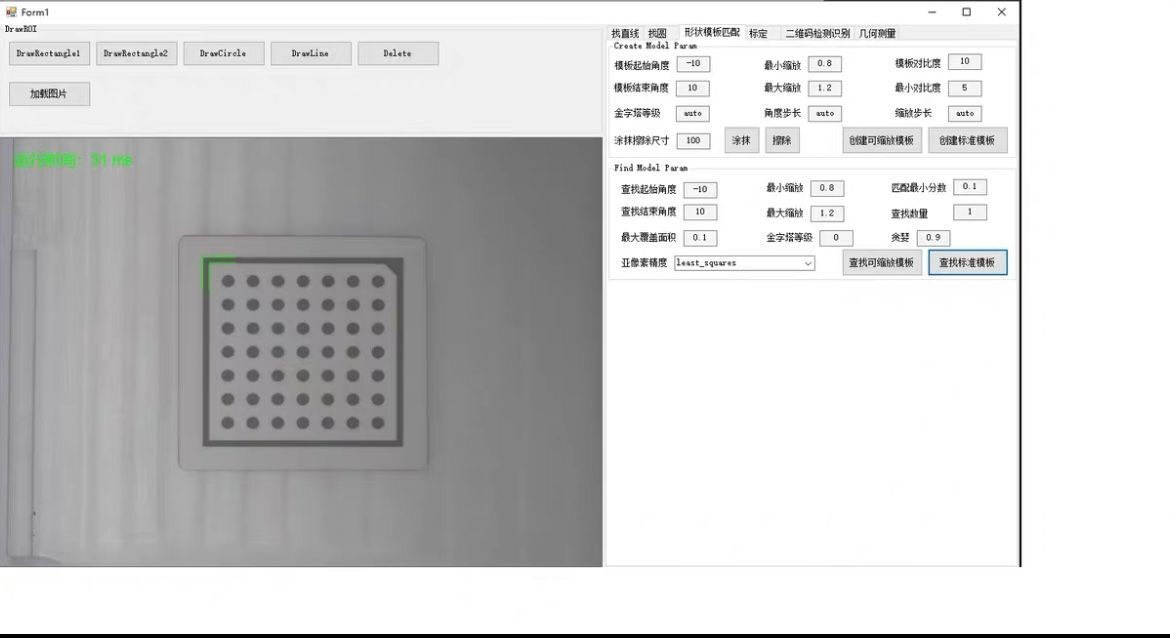Click the 角度步长 auto field
This screenshot has height=638, width=1170.
pyautogui.click(x=825, y=113)
